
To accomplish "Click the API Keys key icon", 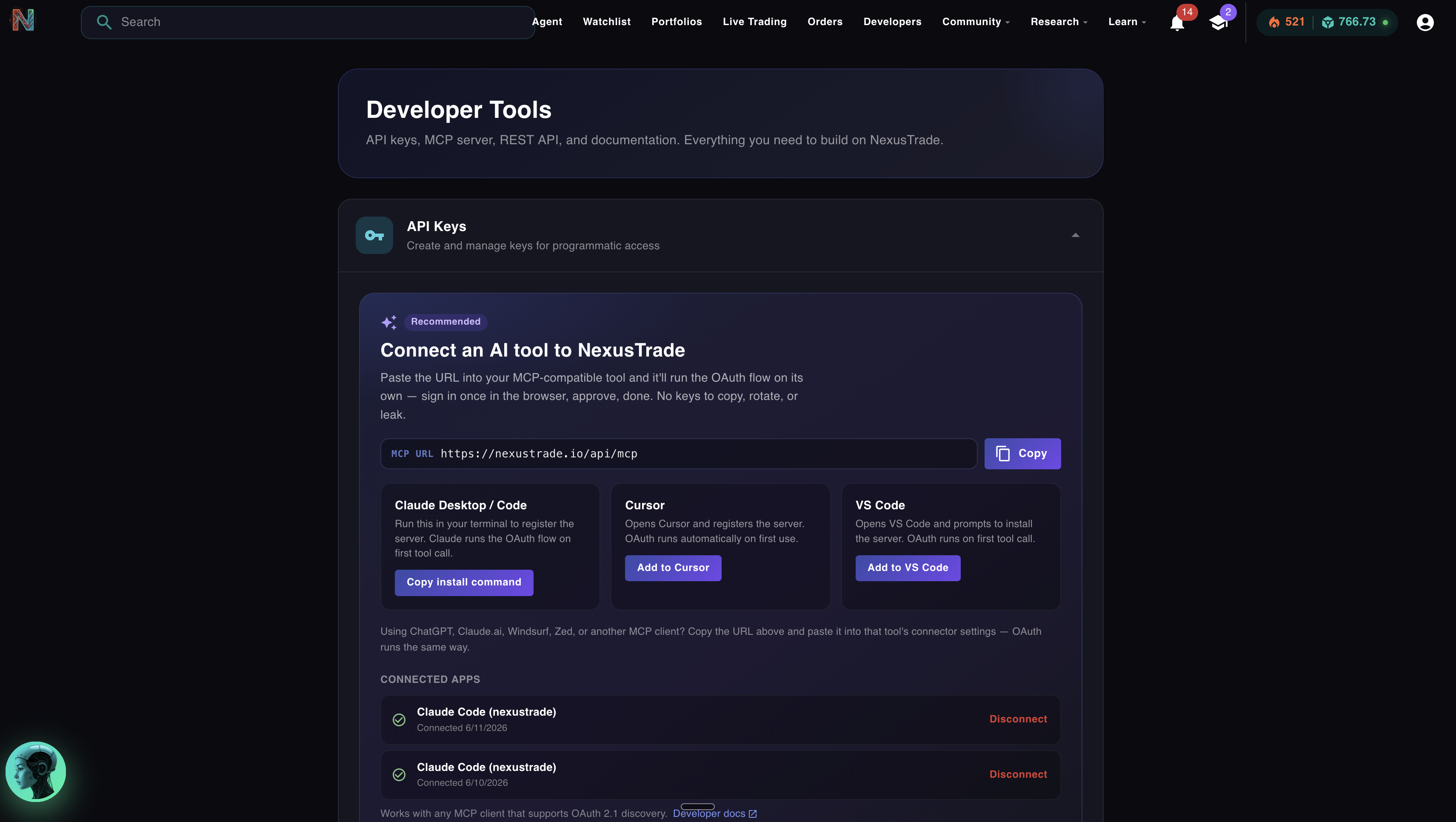I will [x=374, y=235].
